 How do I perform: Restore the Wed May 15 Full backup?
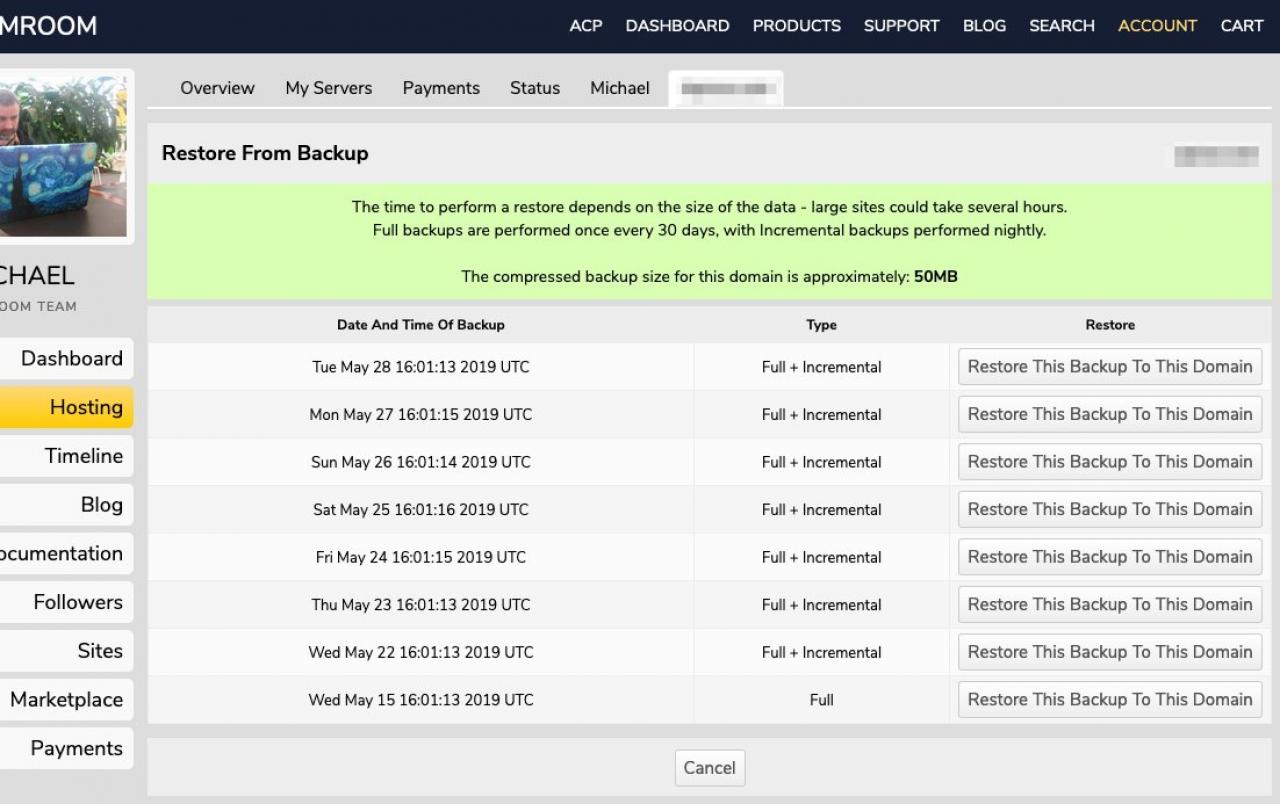point(1109,700)
